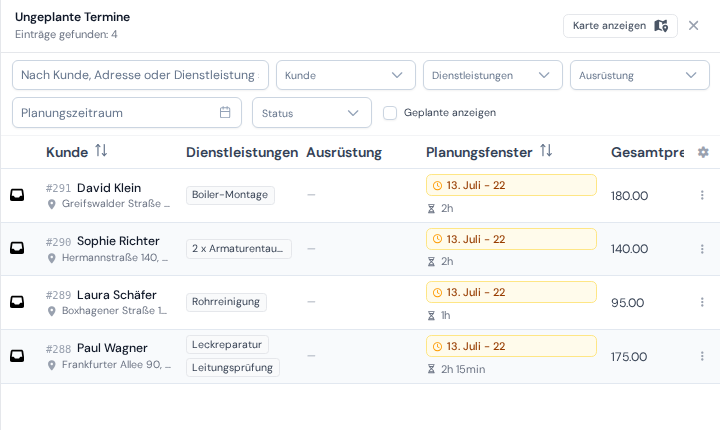Screen dimensions: 720x430
Task: Click the order number #290
Action: click(58, 242)
